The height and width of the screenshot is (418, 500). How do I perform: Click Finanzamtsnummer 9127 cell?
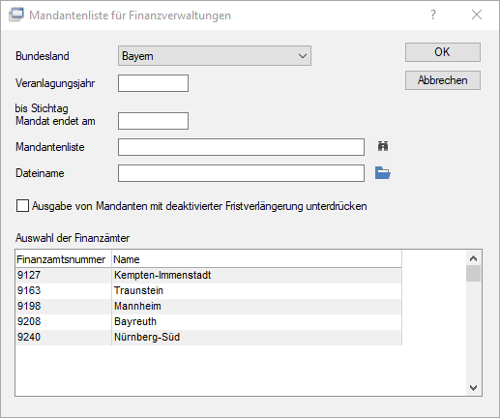coord(63,275)
